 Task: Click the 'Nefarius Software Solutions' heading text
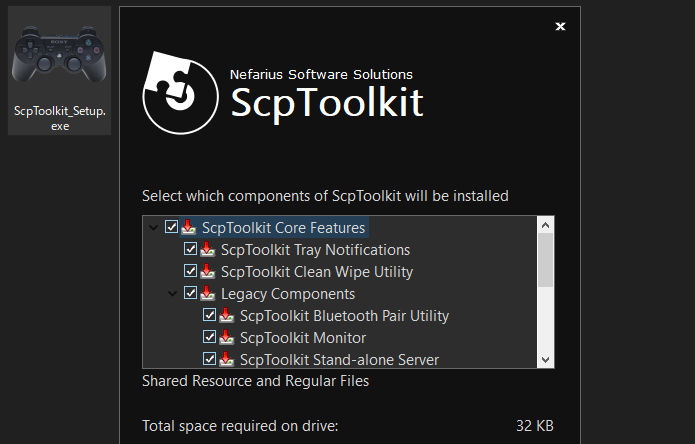coord(321,74)
